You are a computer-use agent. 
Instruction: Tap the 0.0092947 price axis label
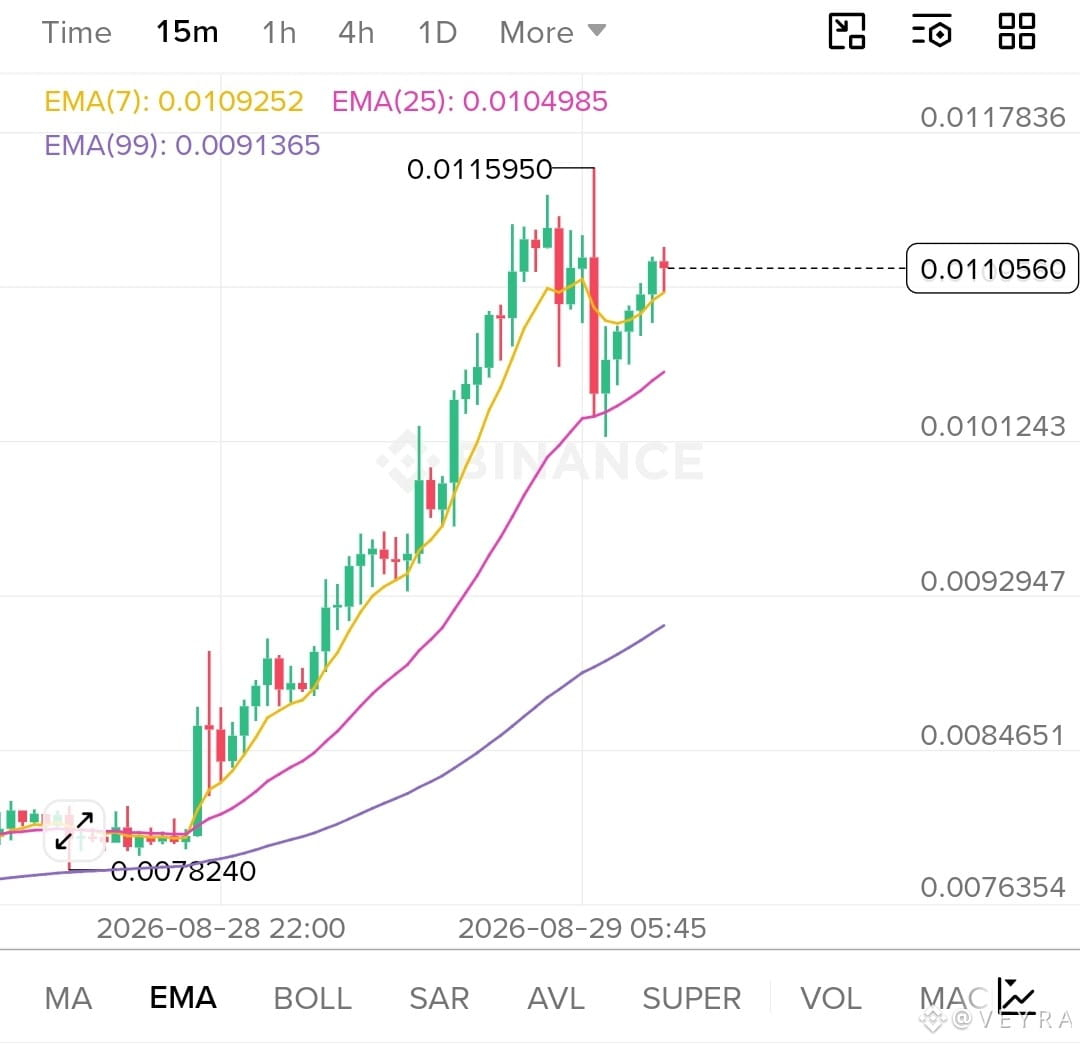[993, 581]
